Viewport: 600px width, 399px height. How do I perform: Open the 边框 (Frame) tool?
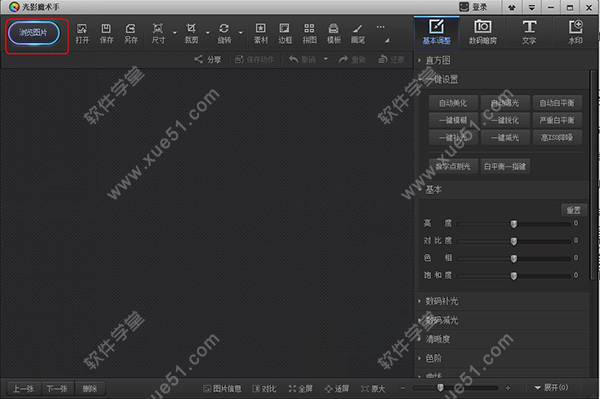click(285, 33)
